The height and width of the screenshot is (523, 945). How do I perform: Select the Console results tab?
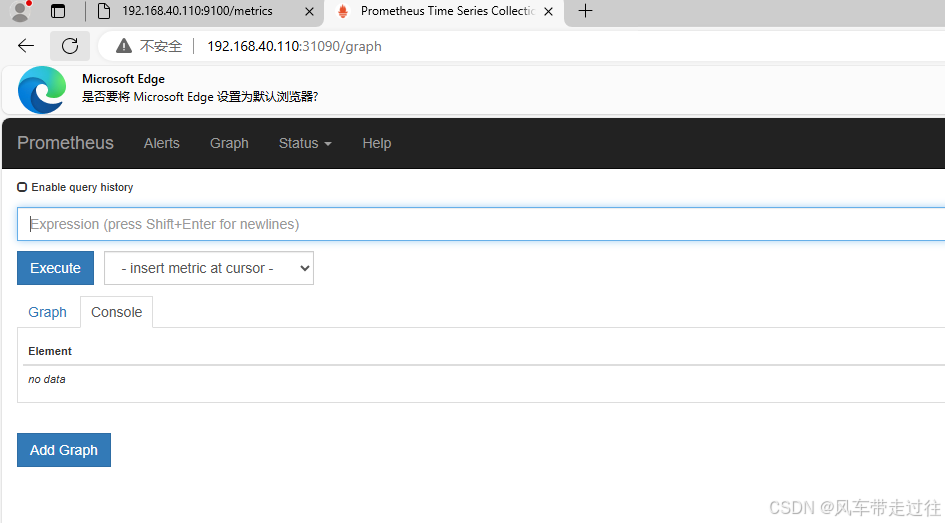coord(116,312)
